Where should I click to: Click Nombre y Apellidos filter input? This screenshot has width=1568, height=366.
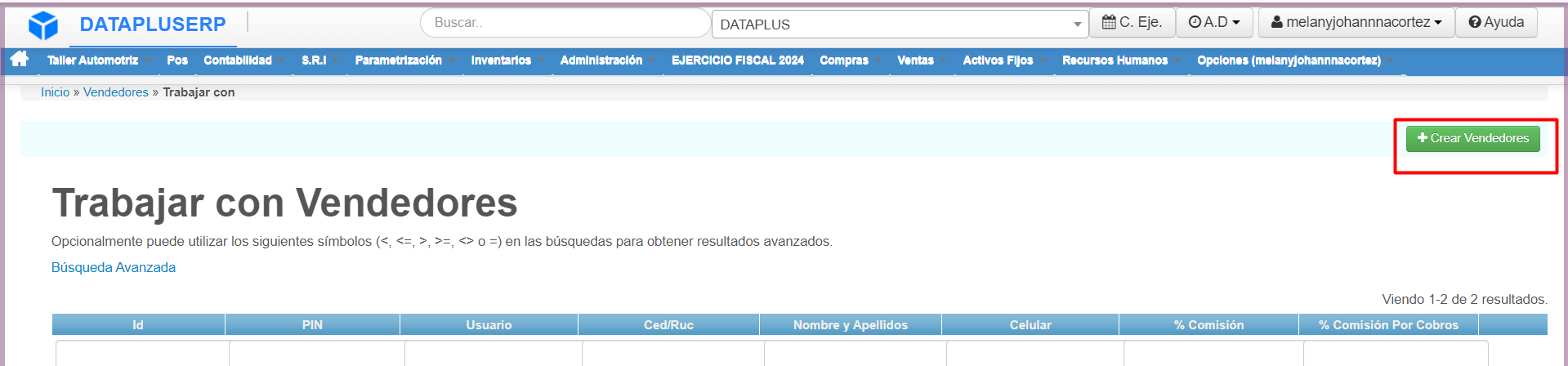tap(855, 354)
